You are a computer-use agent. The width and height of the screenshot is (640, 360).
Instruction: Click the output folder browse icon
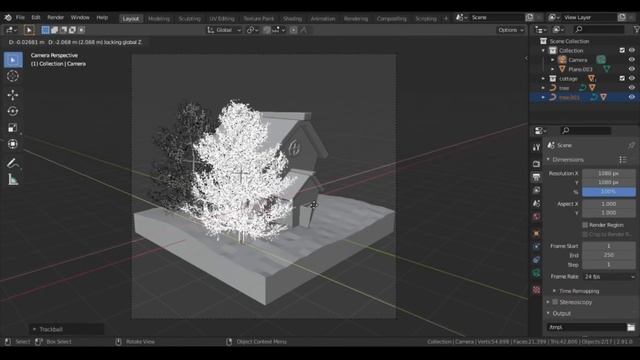pyautogui.click(x=631, y=327)
